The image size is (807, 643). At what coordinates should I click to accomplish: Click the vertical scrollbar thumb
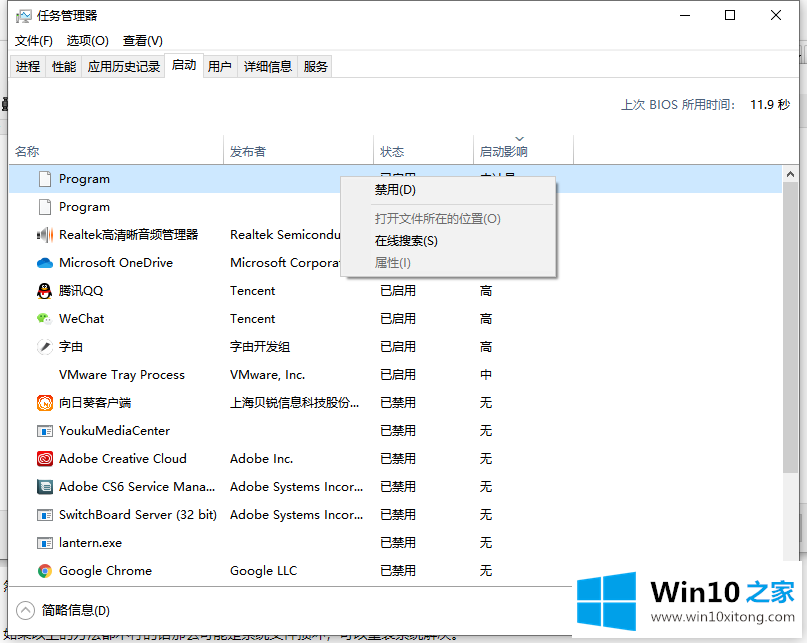click(791, 327)
